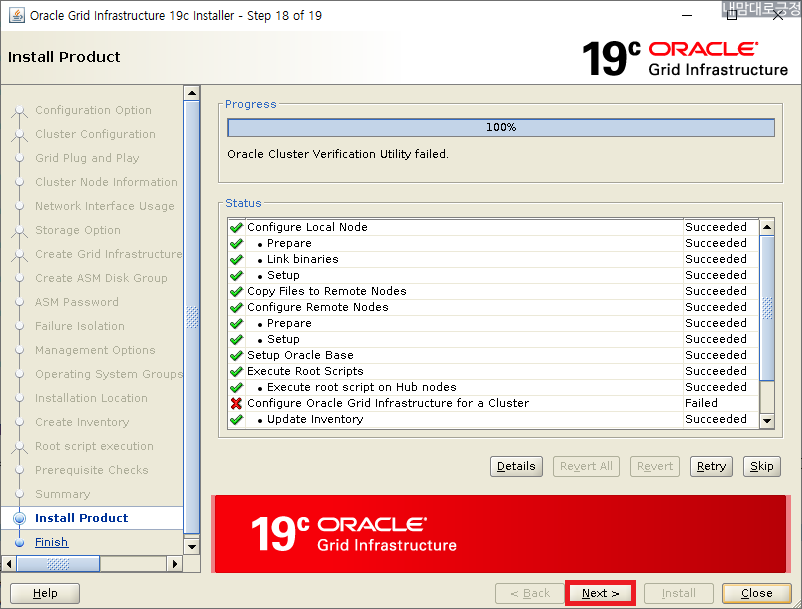
Task: Click green check beside Execute Root Scripts
Action: (x=236, y=372)
